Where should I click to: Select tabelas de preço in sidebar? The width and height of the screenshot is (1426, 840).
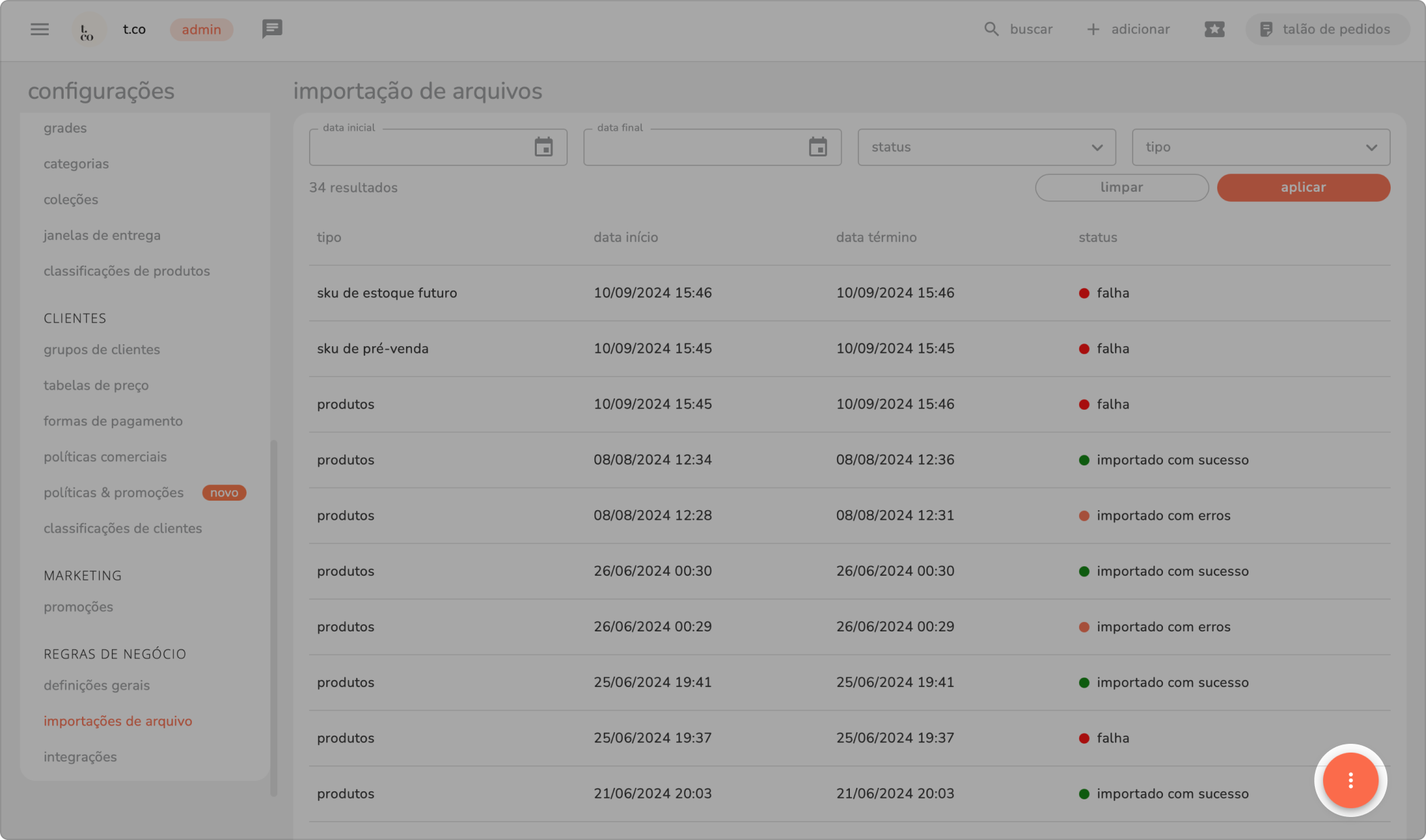96,385
